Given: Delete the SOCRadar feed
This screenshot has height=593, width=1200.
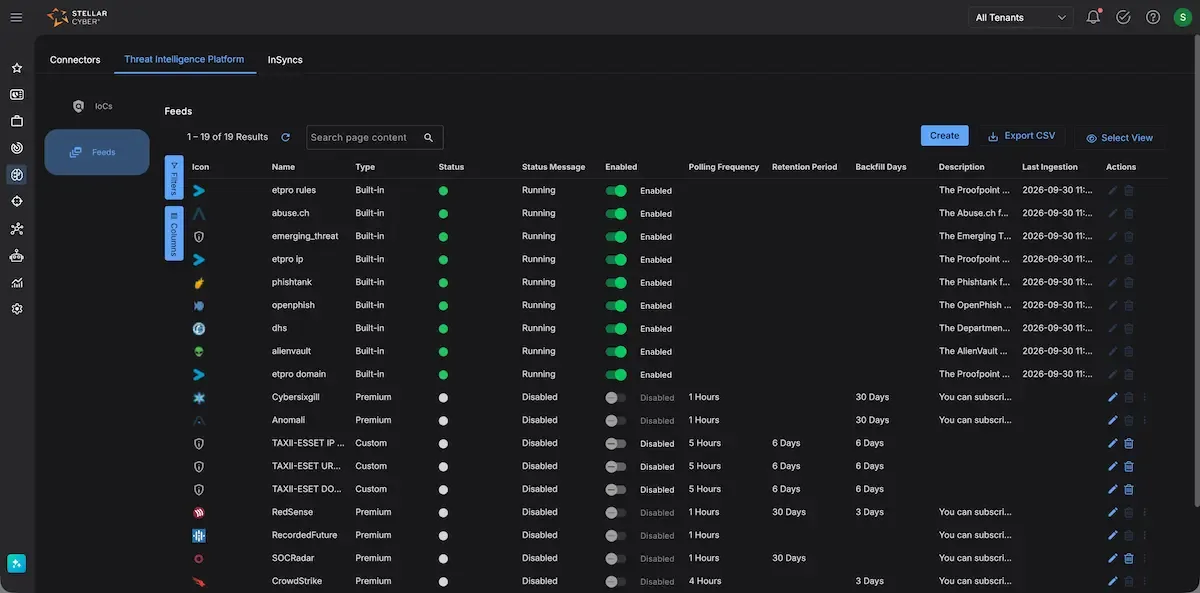Looking at the screenshot, I should (1129, 558).
